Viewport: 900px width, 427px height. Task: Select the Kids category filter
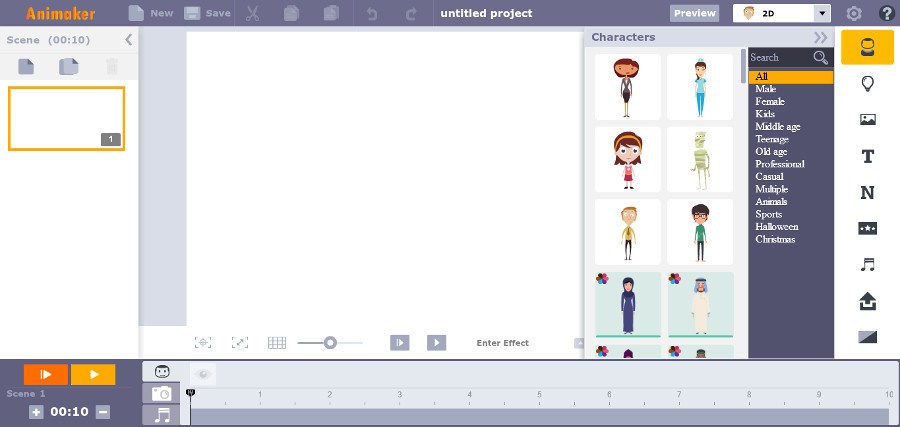click(765, 114)
